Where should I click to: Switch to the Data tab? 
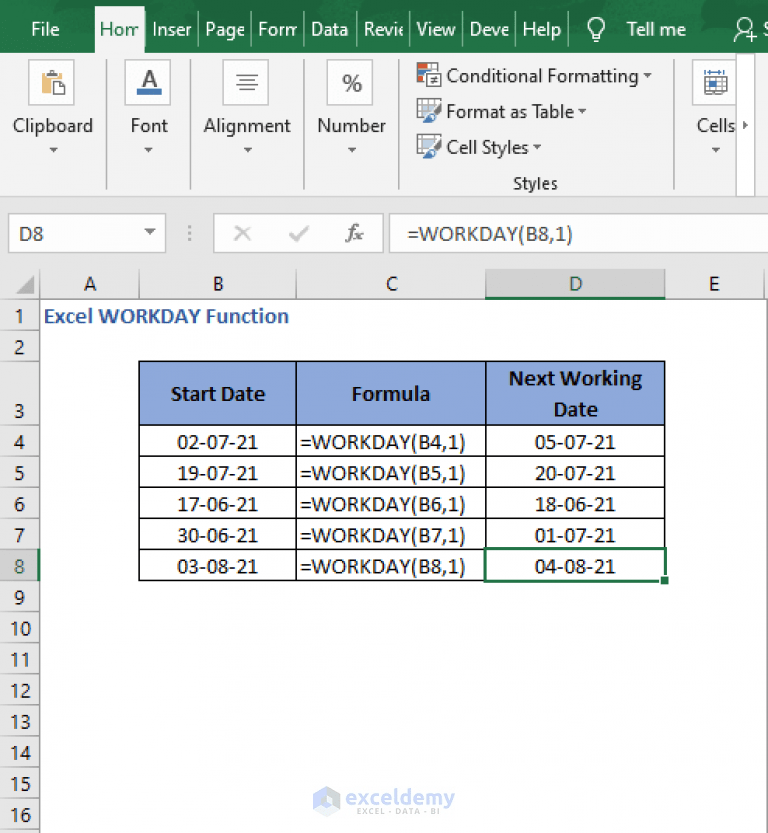(329, 29)
